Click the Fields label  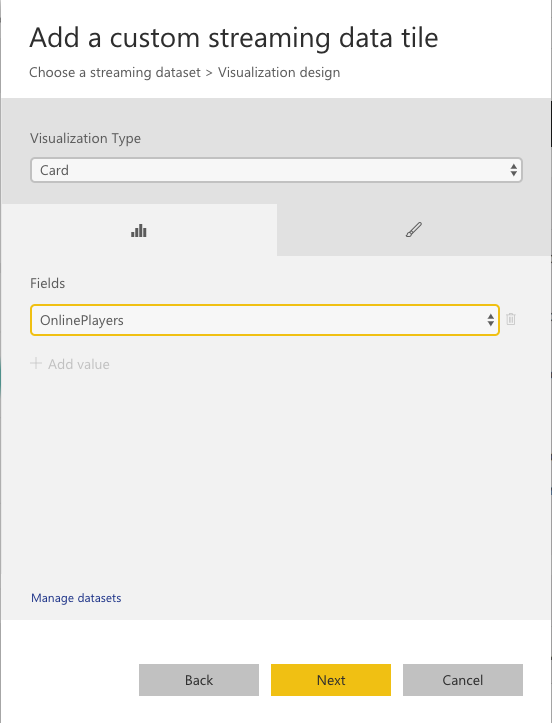(47, 283)
